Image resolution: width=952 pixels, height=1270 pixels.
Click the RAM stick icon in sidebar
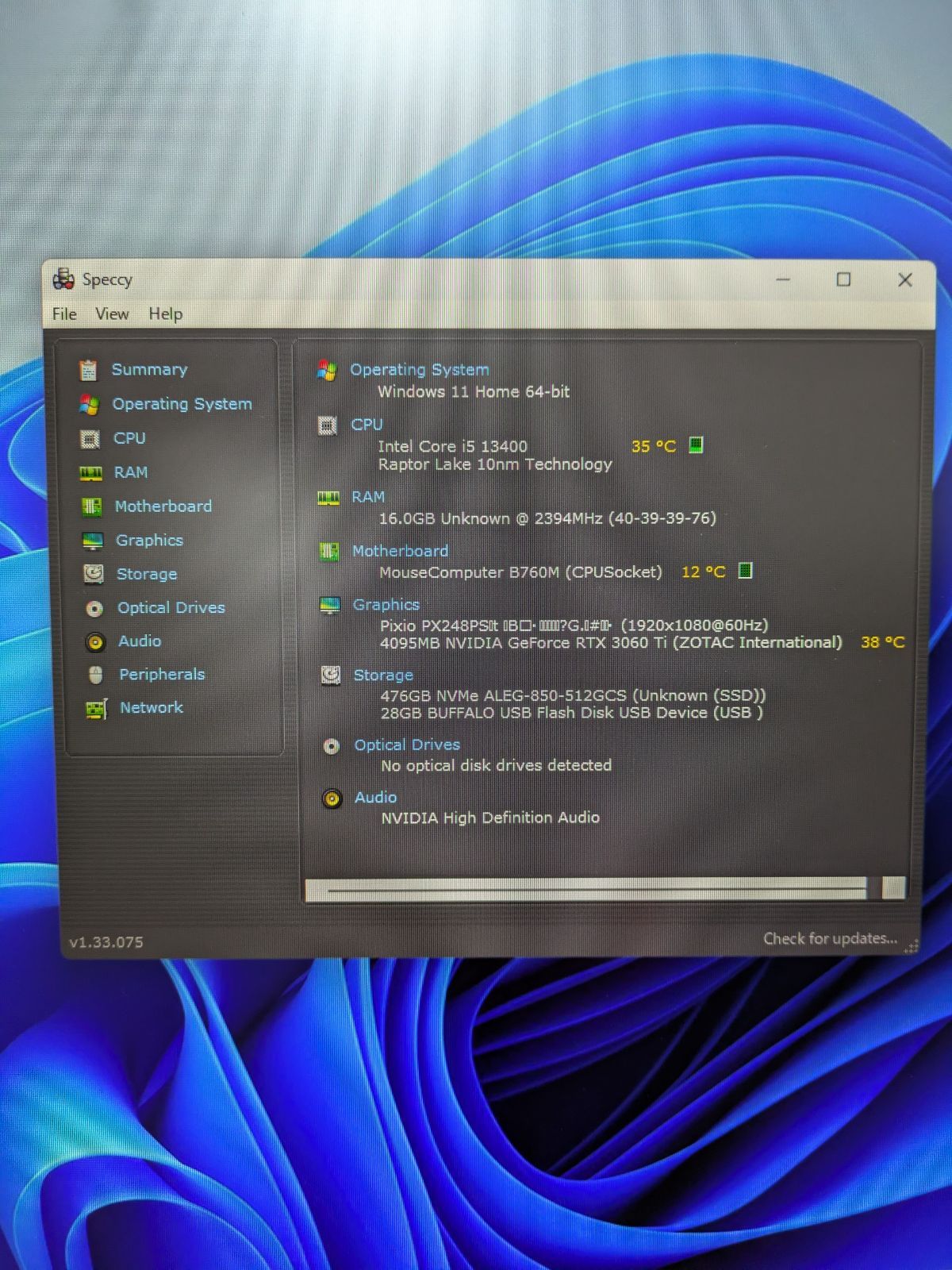[x=90, y=473]
